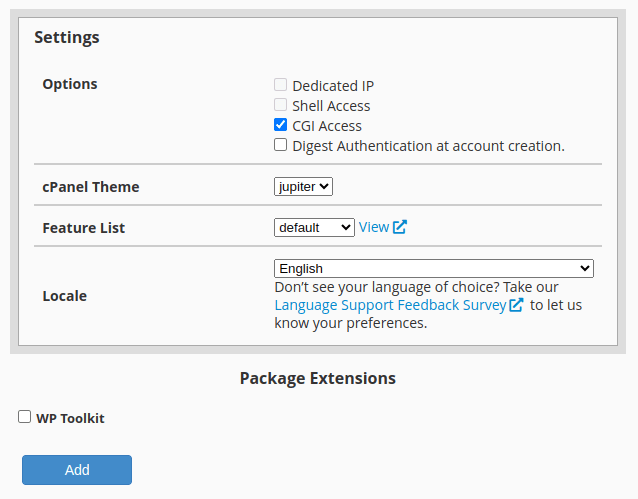Uncheck the CGI Access checkbox

coord(280,125)
